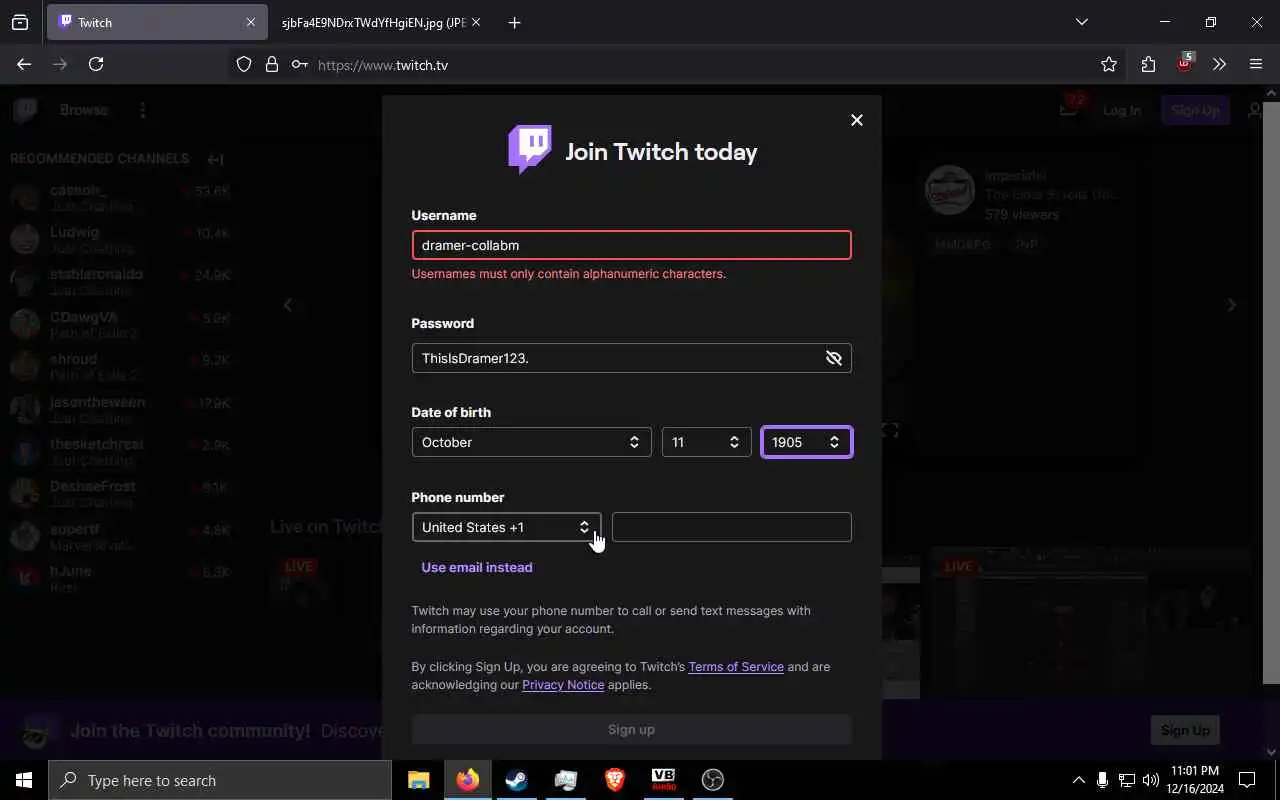Click into the phone number input field
Image resolution: width=1280 pixels, height=800 pixels.
tap(731, 527)
